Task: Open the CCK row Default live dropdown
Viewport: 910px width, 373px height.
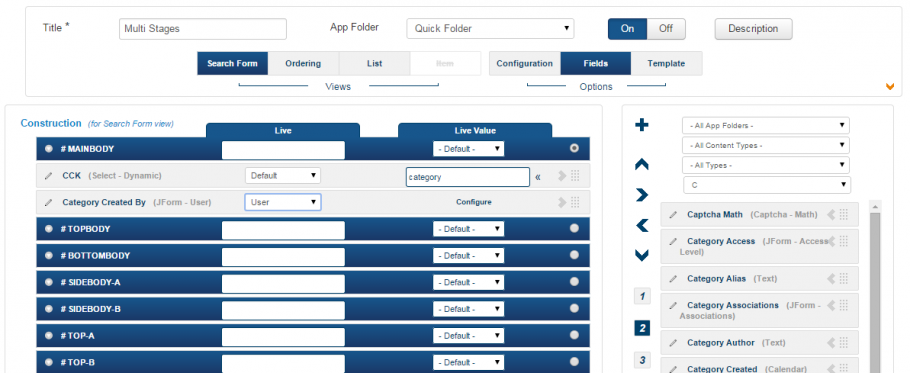Action: click(283, 175)
